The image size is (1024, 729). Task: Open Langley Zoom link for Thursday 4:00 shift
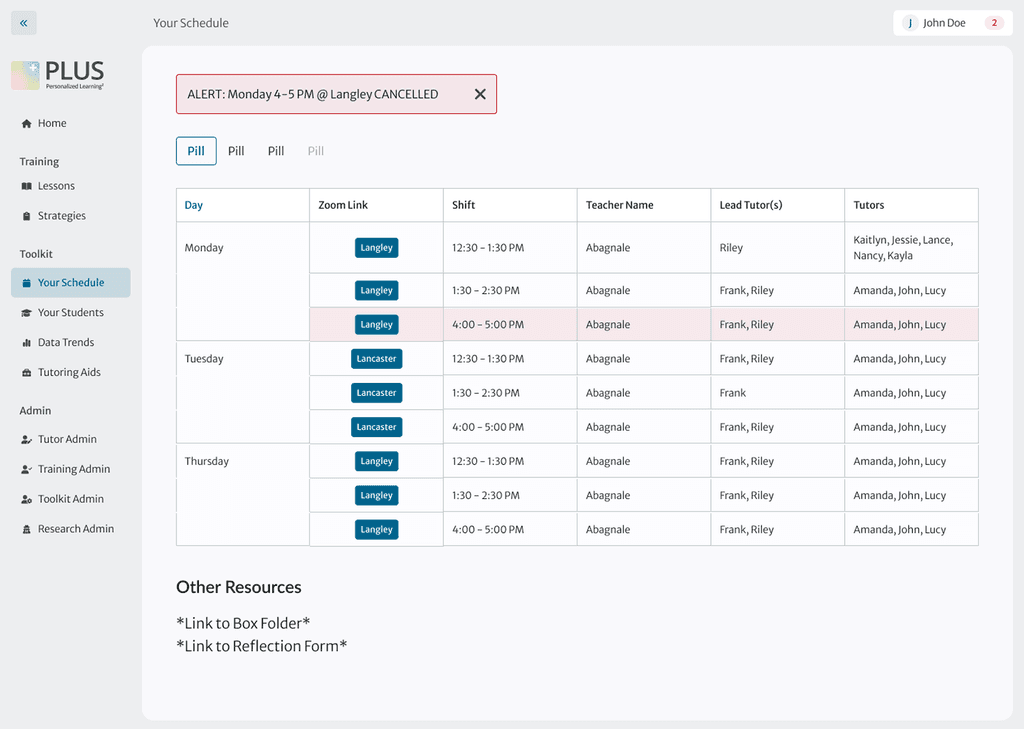(376, 530)
